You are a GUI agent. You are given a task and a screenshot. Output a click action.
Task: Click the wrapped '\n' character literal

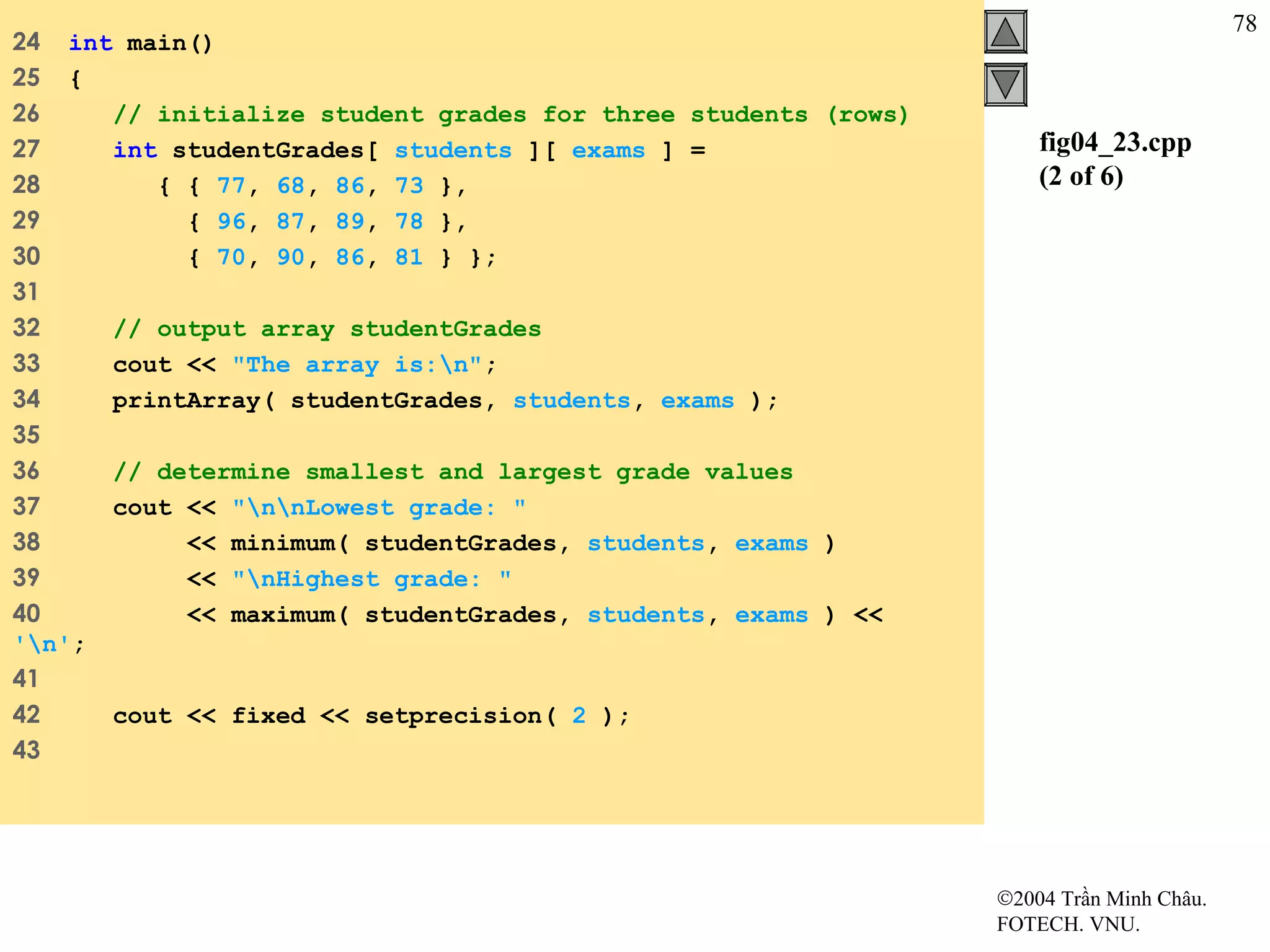42,645
